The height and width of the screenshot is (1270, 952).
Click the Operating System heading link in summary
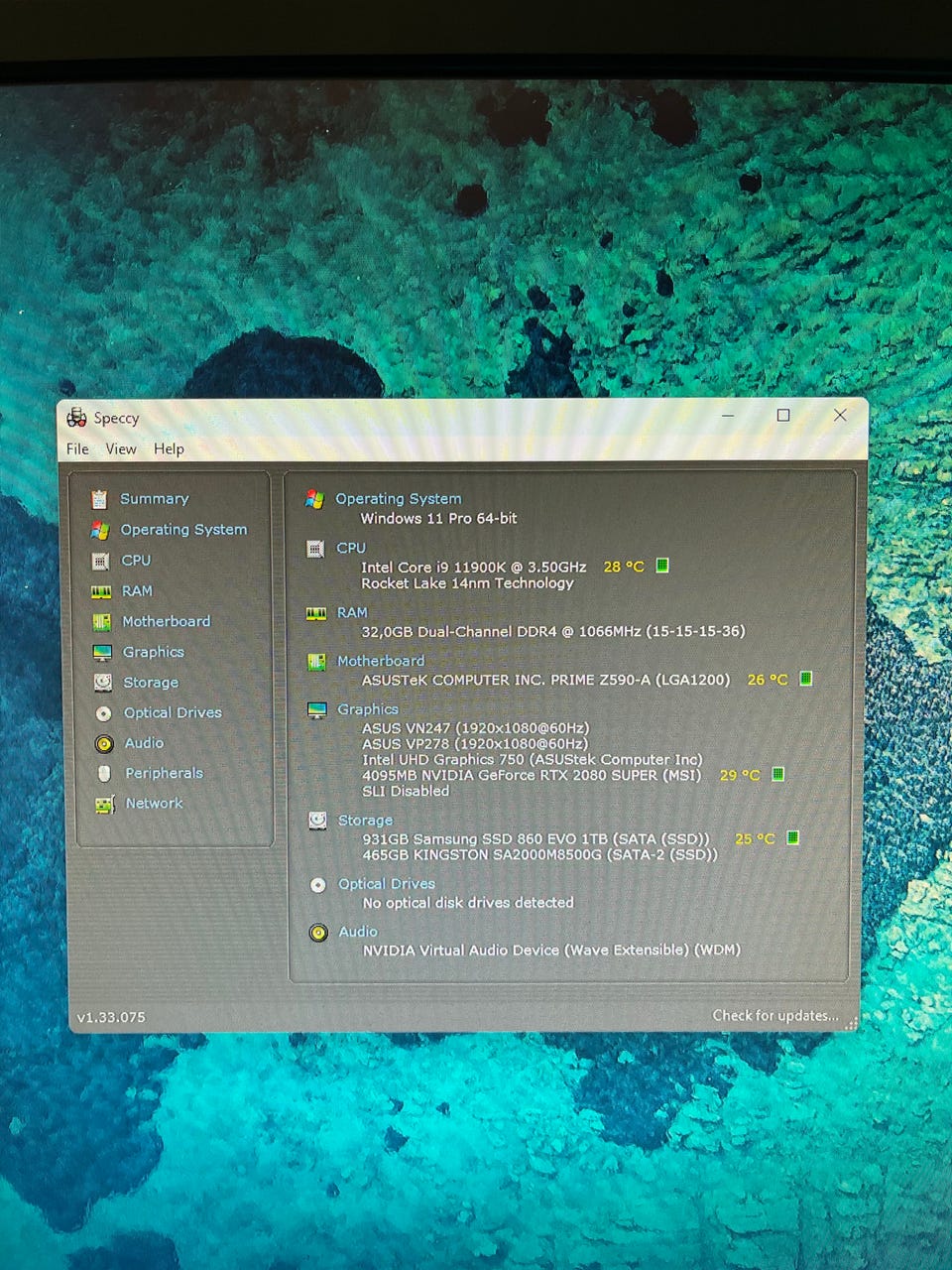pyautogui.click(x=399, y=499)
